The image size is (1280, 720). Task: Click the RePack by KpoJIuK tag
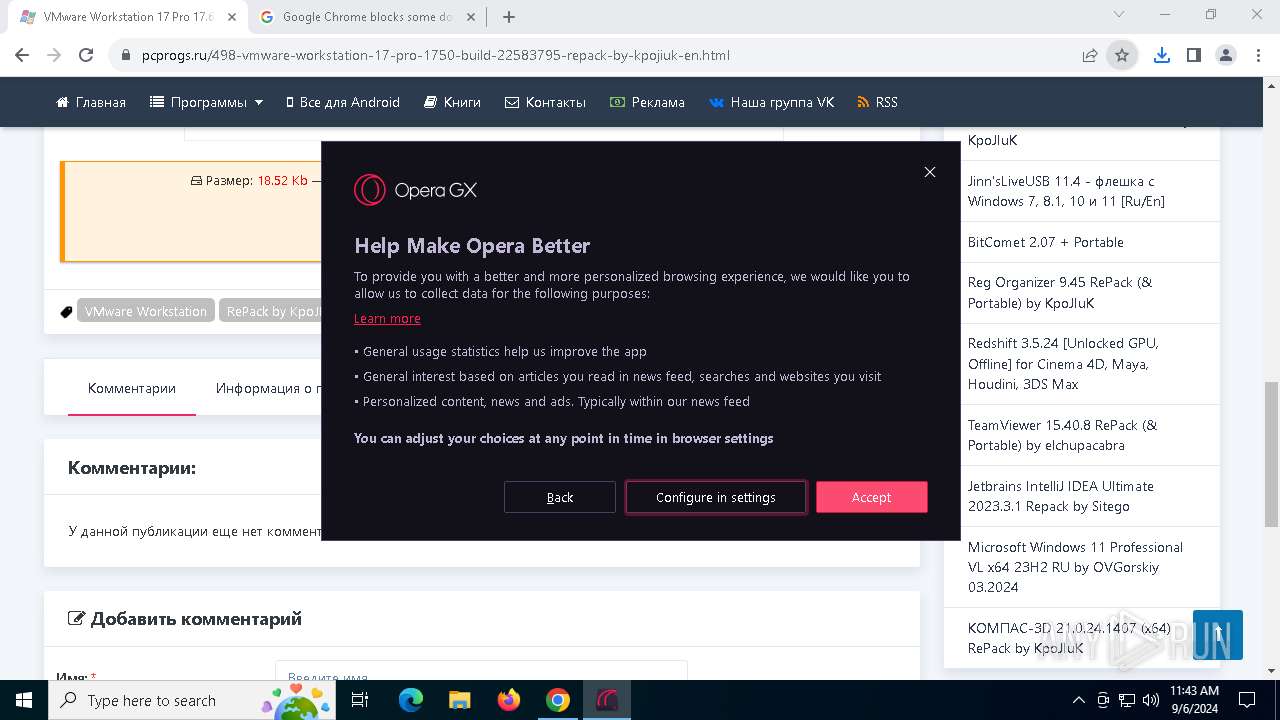click(271, 311)
